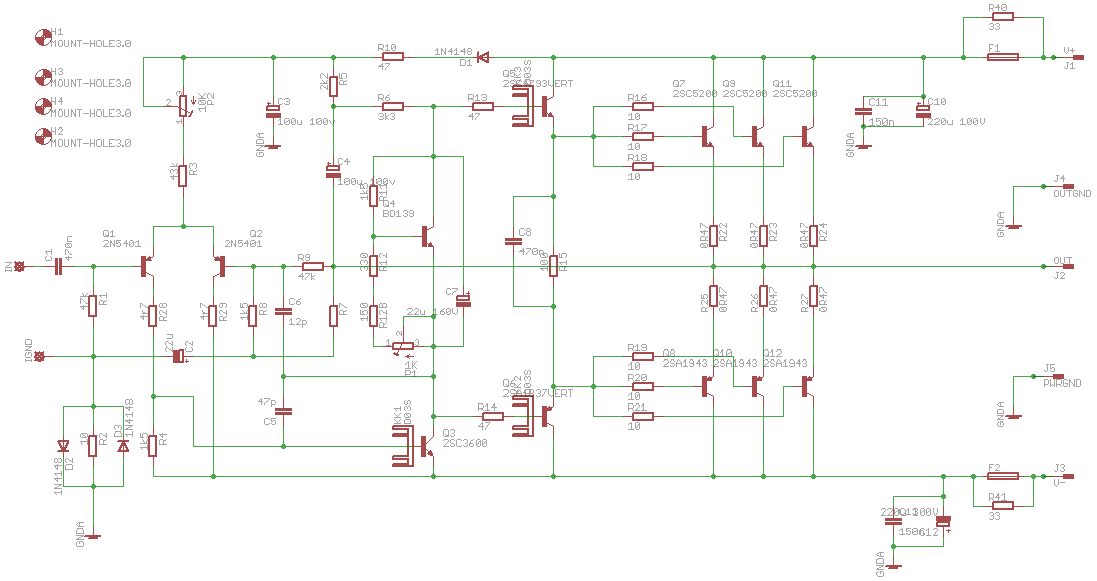The height and width of the screenshot is (581, 1097).
Task: Select resistor R21 10 symbol
Action: click(642, 416)
